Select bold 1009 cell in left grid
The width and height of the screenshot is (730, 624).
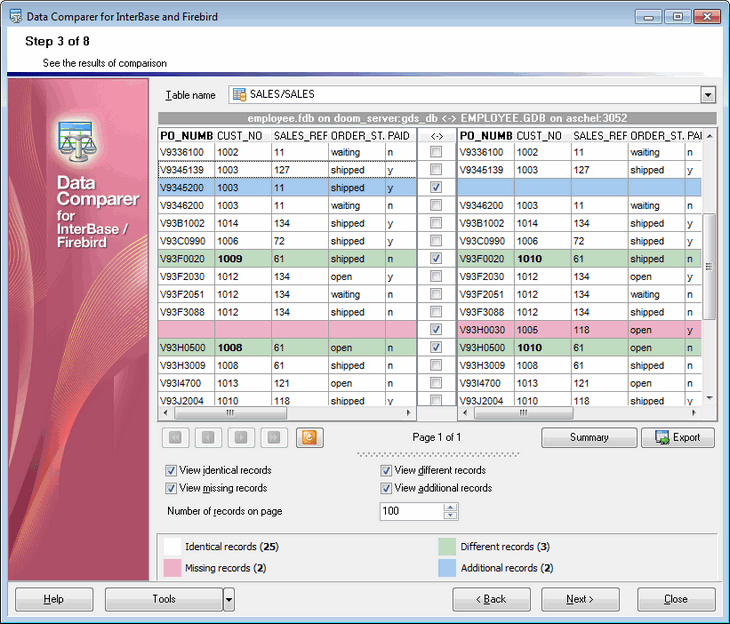coord(243,259)
